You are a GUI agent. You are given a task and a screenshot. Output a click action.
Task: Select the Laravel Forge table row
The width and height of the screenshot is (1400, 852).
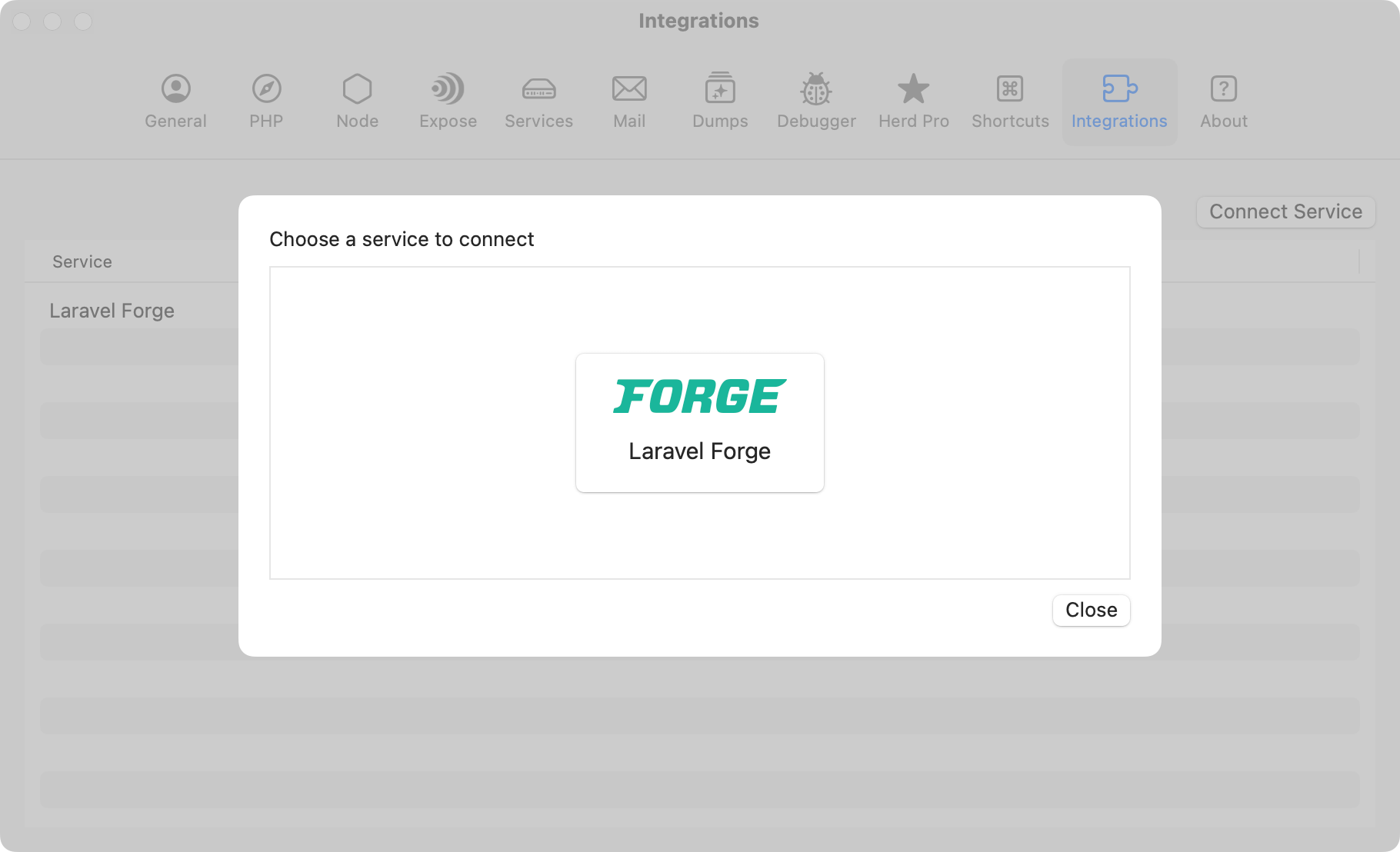[x=112, y=311]
